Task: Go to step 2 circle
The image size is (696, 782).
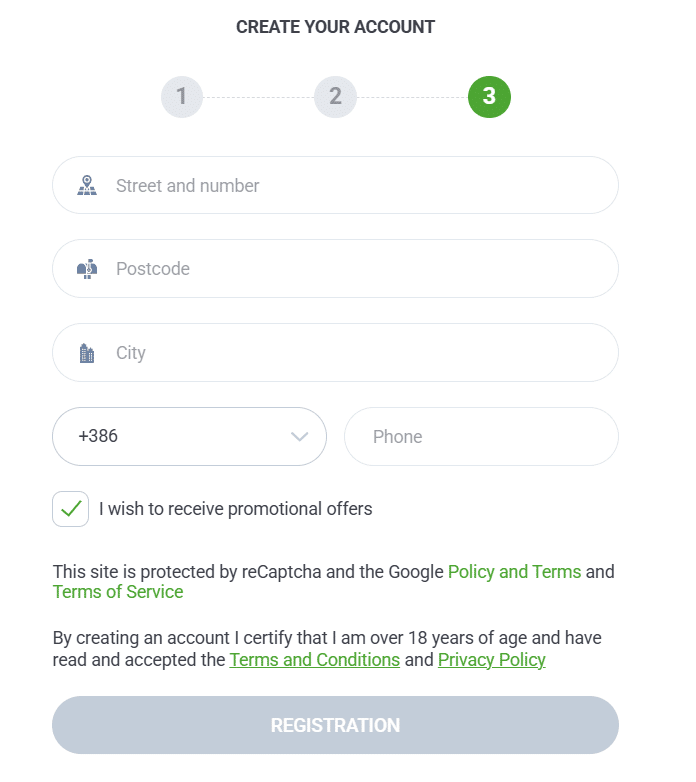Action: (x=336, y=97)
